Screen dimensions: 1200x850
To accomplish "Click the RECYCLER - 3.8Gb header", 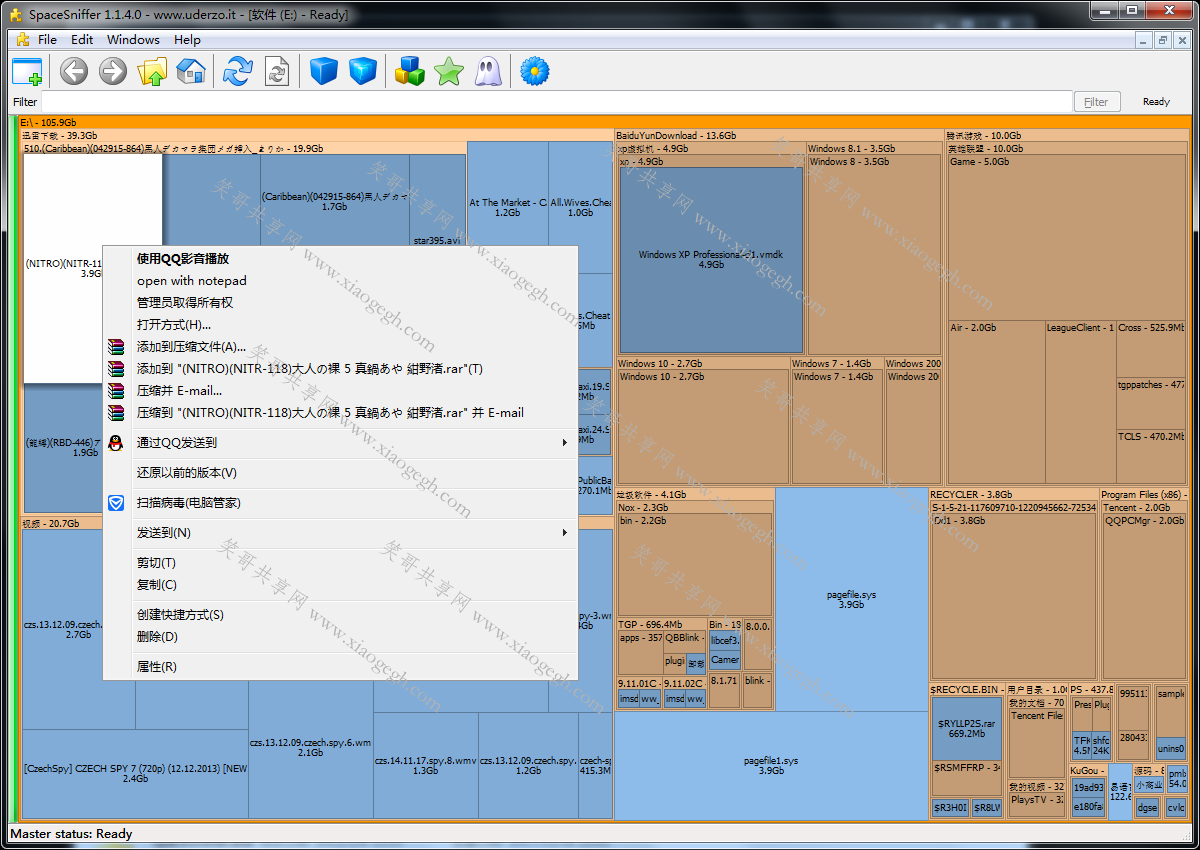I will tap(1013, 494).
